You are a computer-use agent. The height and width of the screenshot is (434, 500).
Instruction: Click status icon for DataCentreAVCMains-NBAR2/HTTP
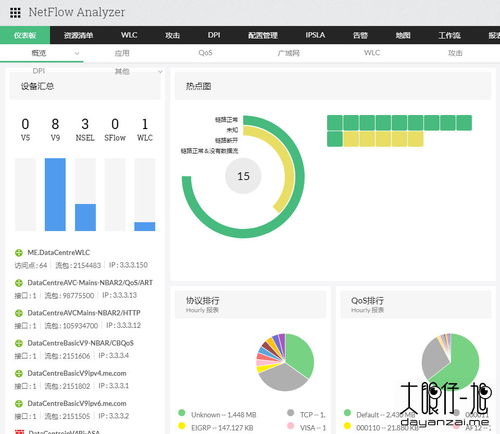click(x=19, y=313)
